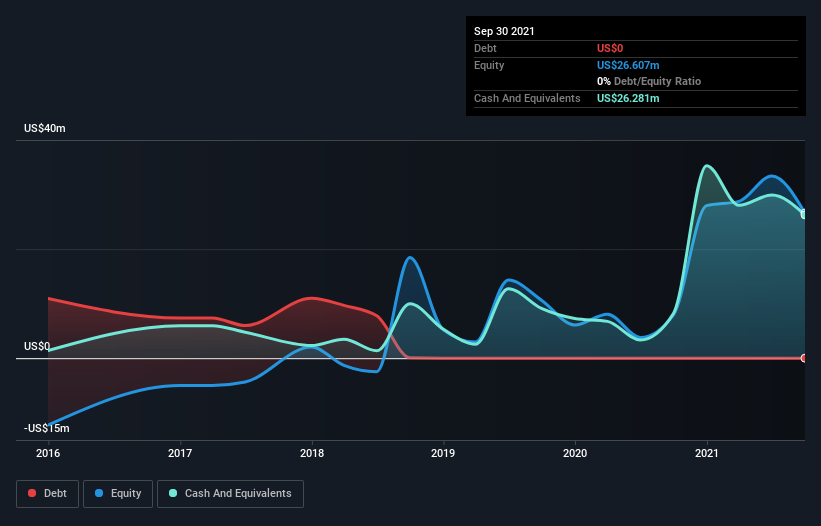821x526 pixels.
Task: Click the US$26.607m equity value
Action: coord(628,65)
